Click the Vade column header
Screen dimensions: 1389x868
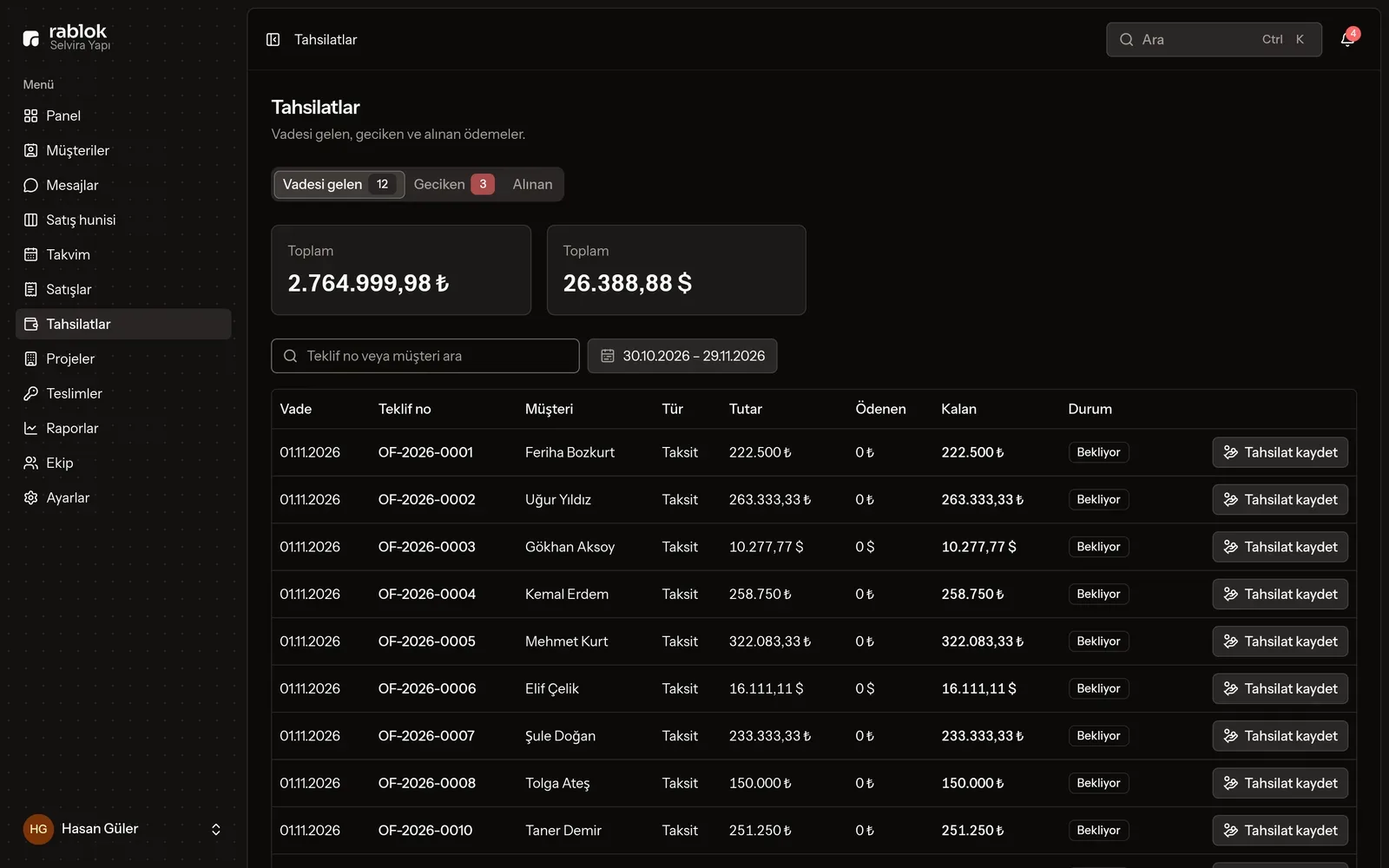pos(296,409)
